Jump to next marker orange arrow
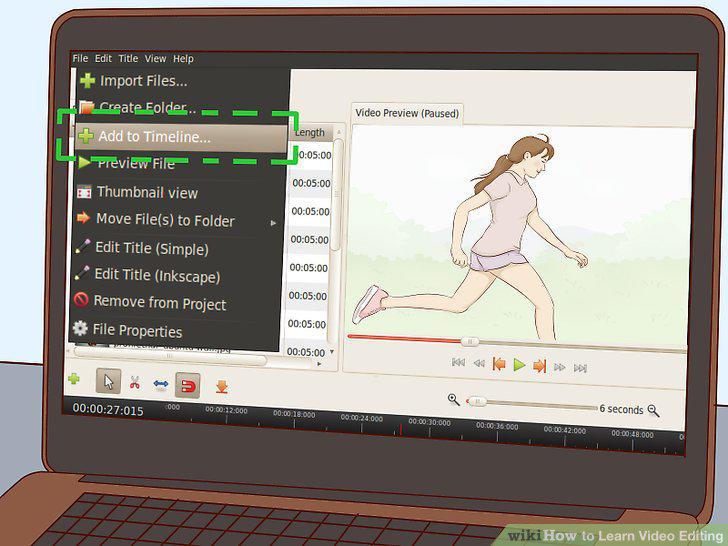The width and height of the screenshot is (728, 546). (x=540, y=366)
